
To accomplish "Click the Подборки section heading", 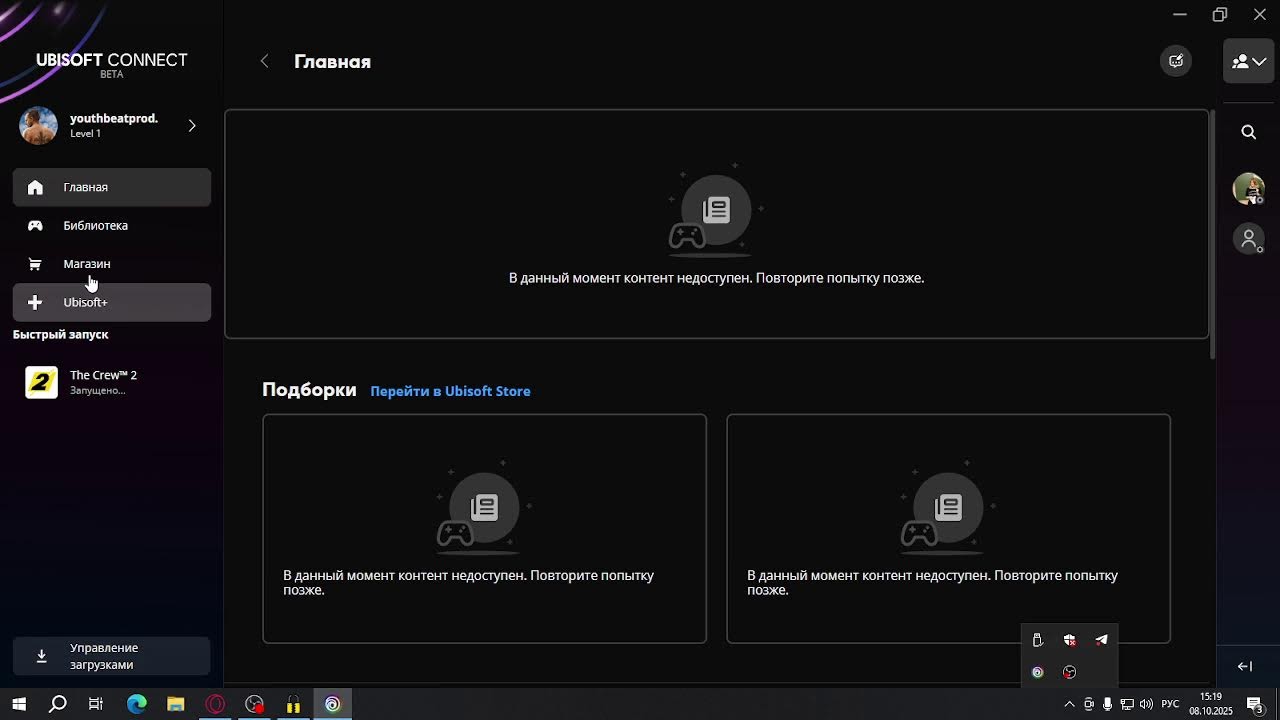I will 309,390.
